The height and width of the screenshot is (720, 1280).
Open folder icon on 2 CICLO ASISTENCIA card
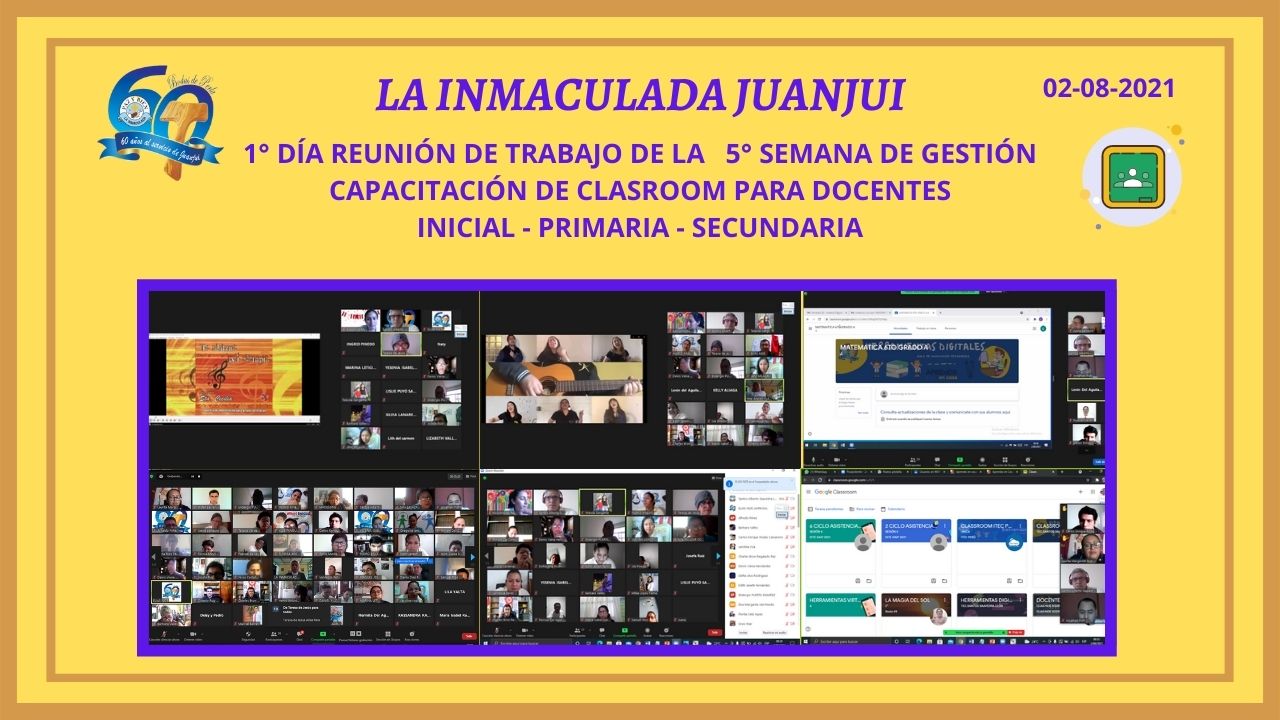[x=944, y=581]
